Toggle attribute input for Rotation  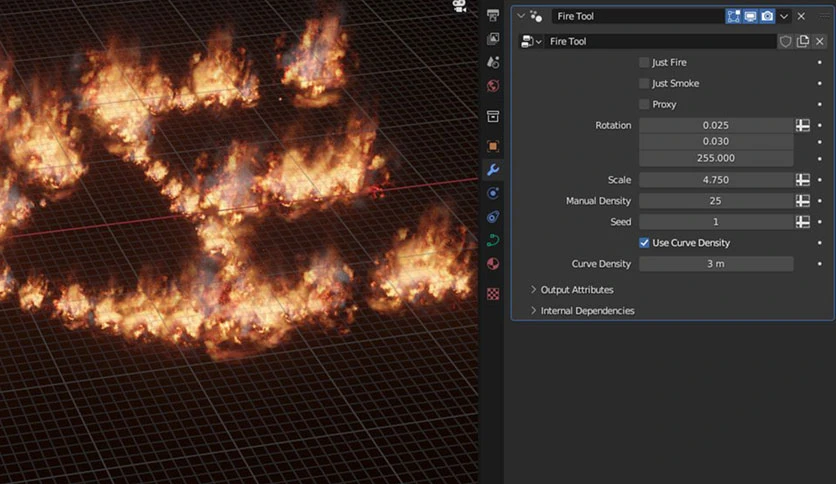click(803, 125)
